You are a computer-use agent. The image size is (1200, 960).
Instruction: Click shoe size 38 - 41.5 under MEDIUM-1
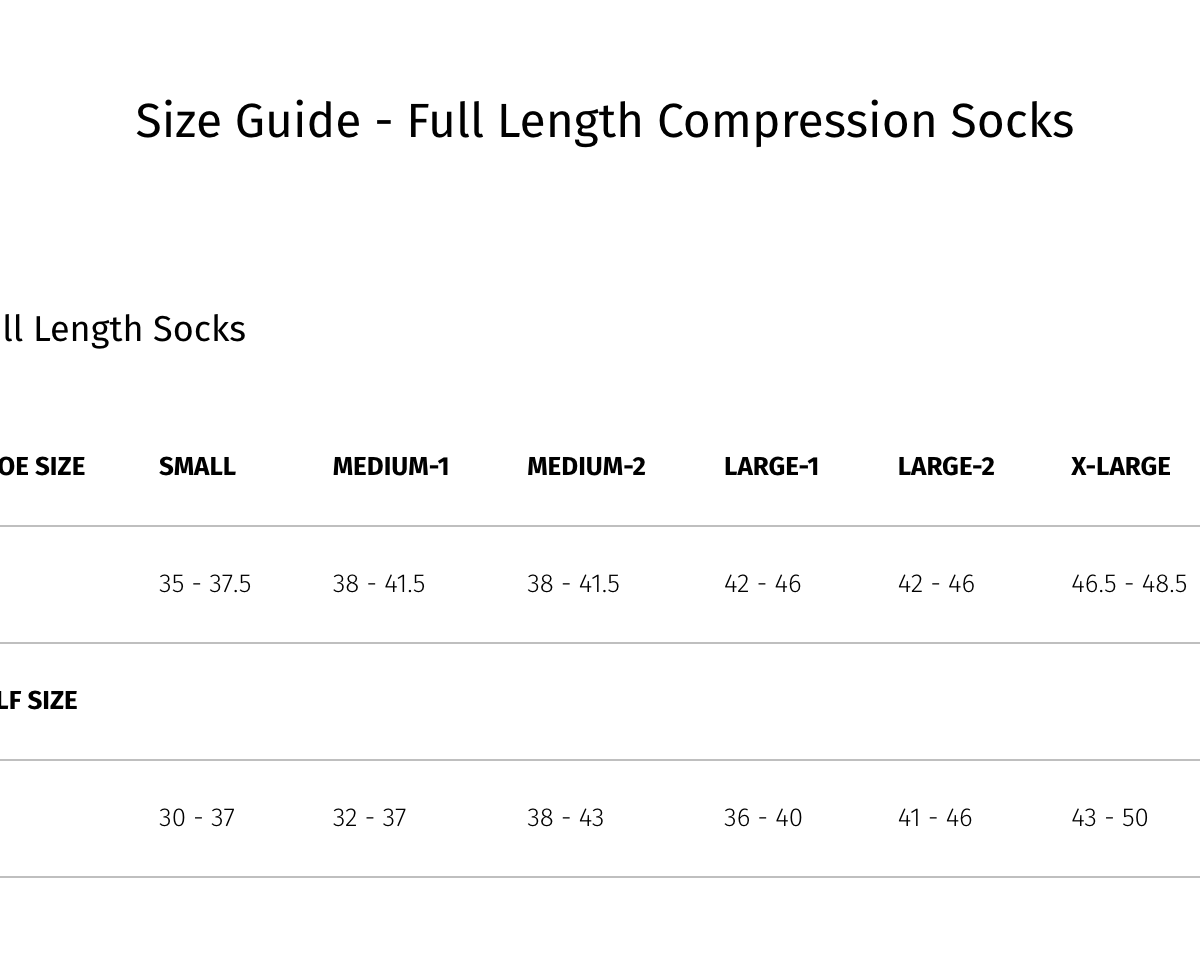379,584
